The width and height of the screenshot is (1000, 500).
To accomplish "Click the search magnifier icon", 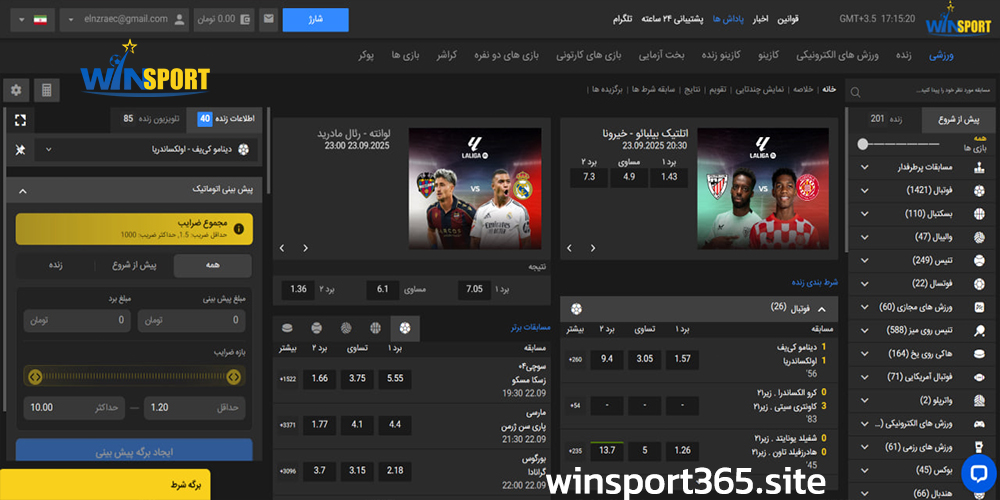I will 855,92.
